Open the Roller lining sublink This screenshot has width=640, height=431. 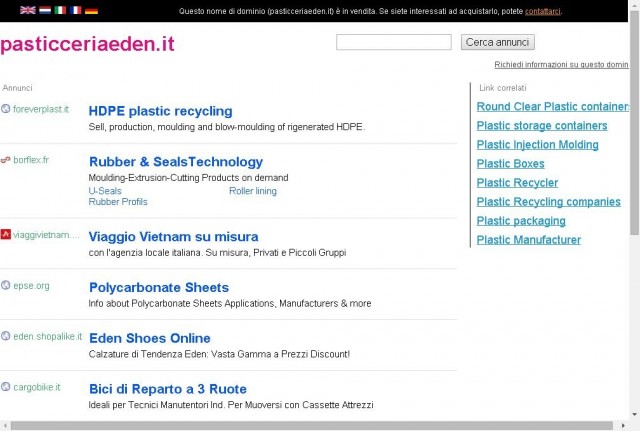pos(253,191)
